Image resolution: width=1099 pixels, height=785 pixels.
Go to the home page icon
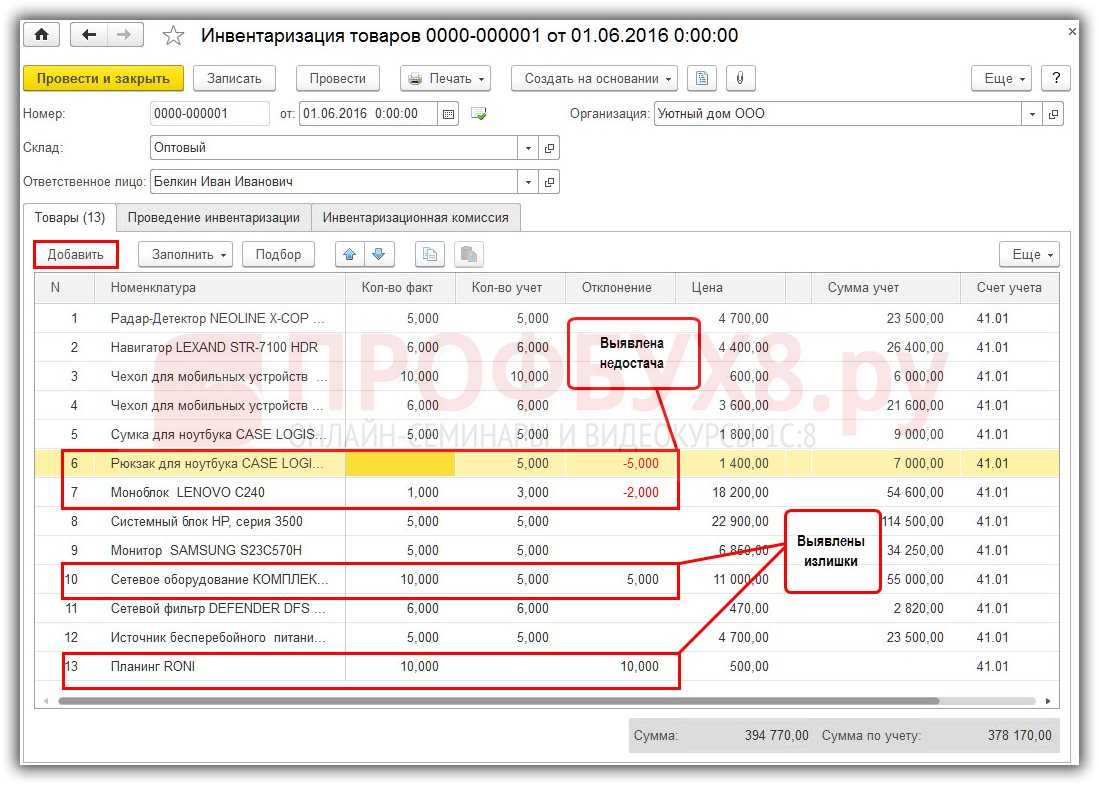click(x=41, y=35)
